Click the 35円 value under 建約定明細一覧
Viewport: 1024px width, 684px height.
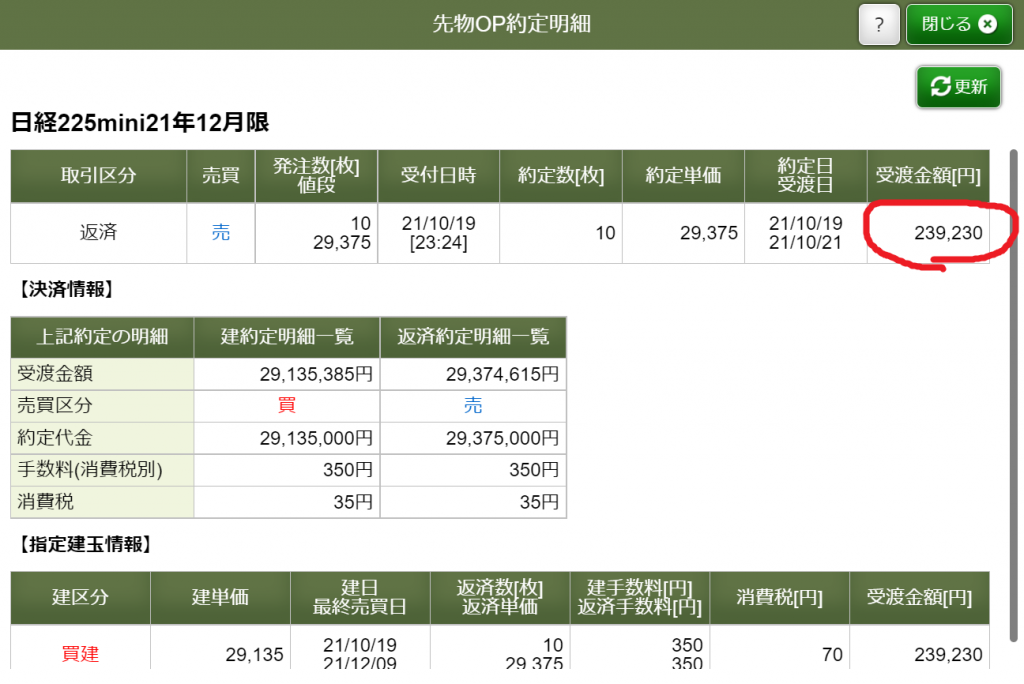[353, 502]
